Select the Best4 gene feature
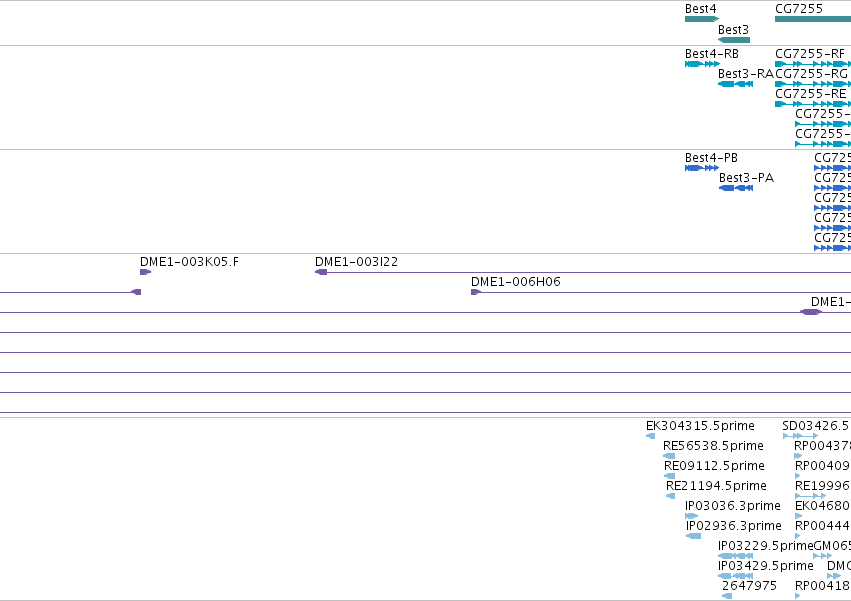 702,19
